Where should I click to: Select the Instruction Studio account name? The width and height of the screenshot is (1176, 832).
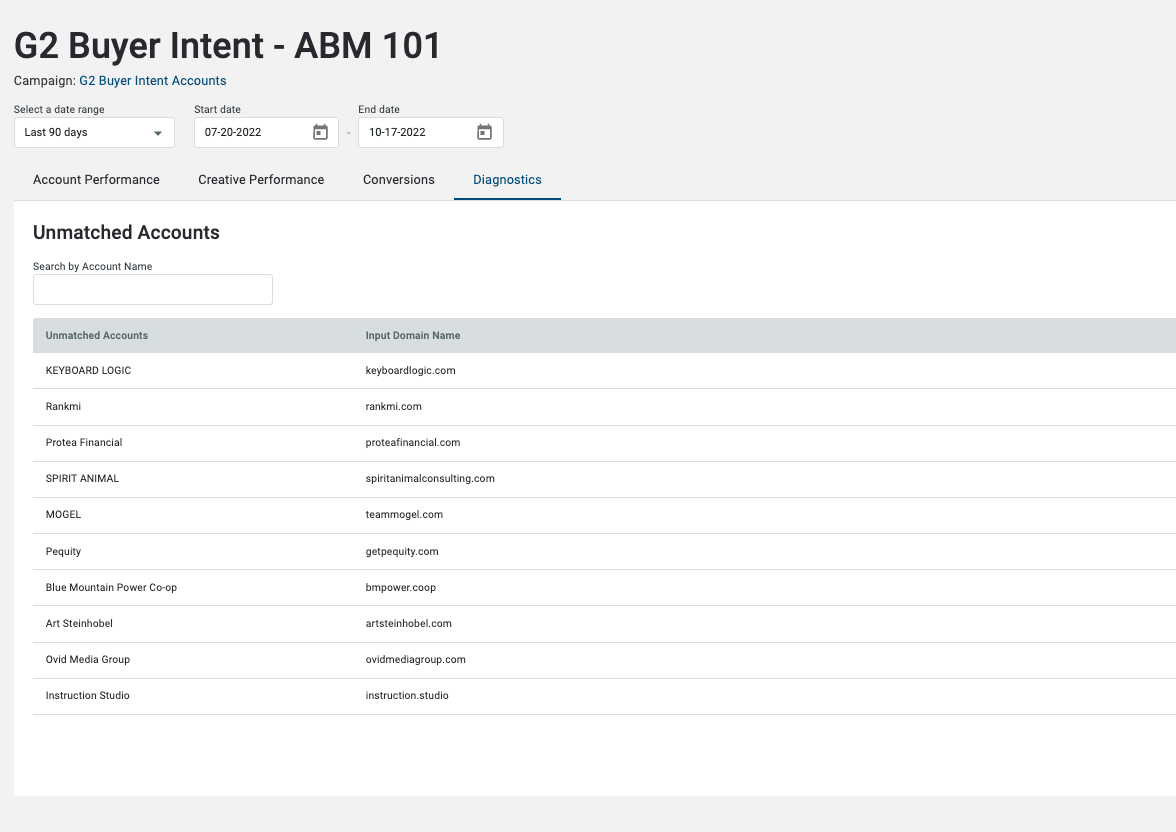coord(88,695)
